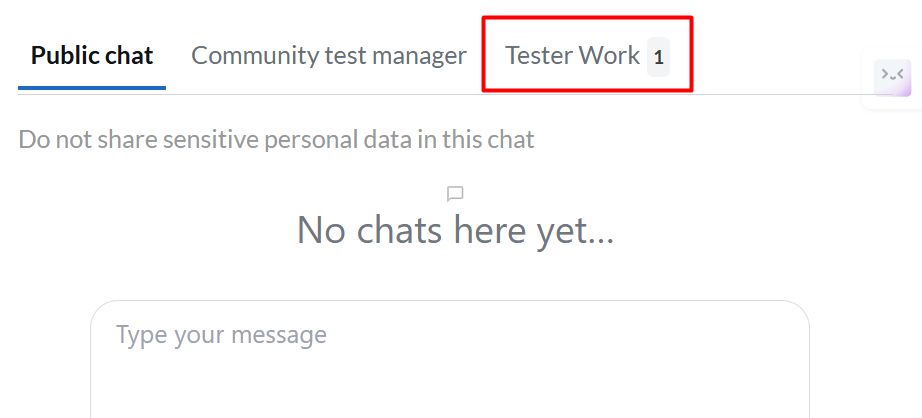Click the empty area inside the message box
Image resolution: width=922 pixels, height=418 pixels.
coord(450,382)
